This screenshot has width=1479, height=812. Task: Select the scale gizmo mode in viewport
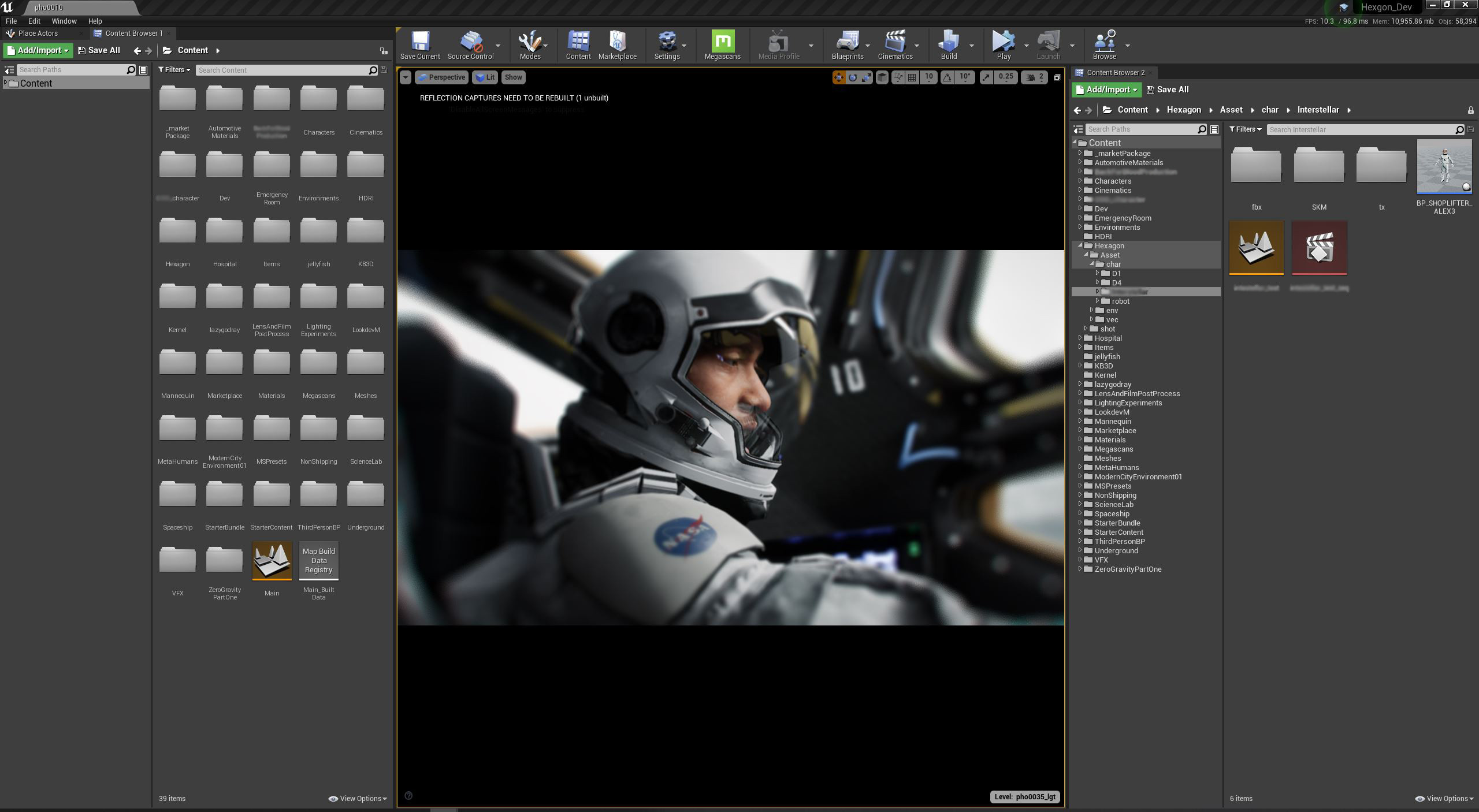pos(867,77)
